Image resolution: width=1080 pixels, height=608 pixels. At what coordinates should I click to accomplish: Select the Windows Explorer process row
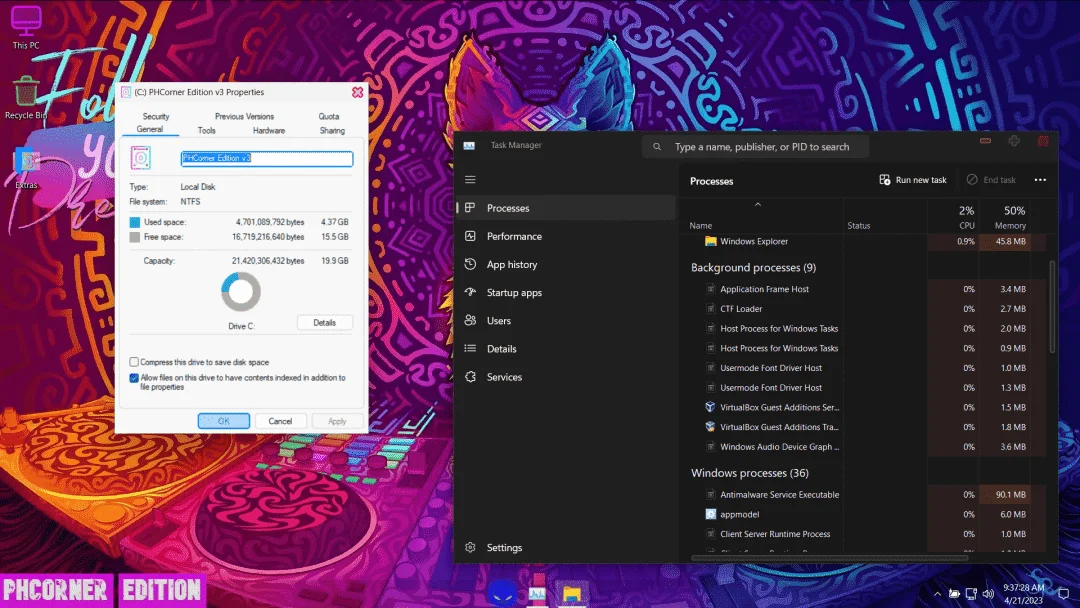click(x=864, y=241)
